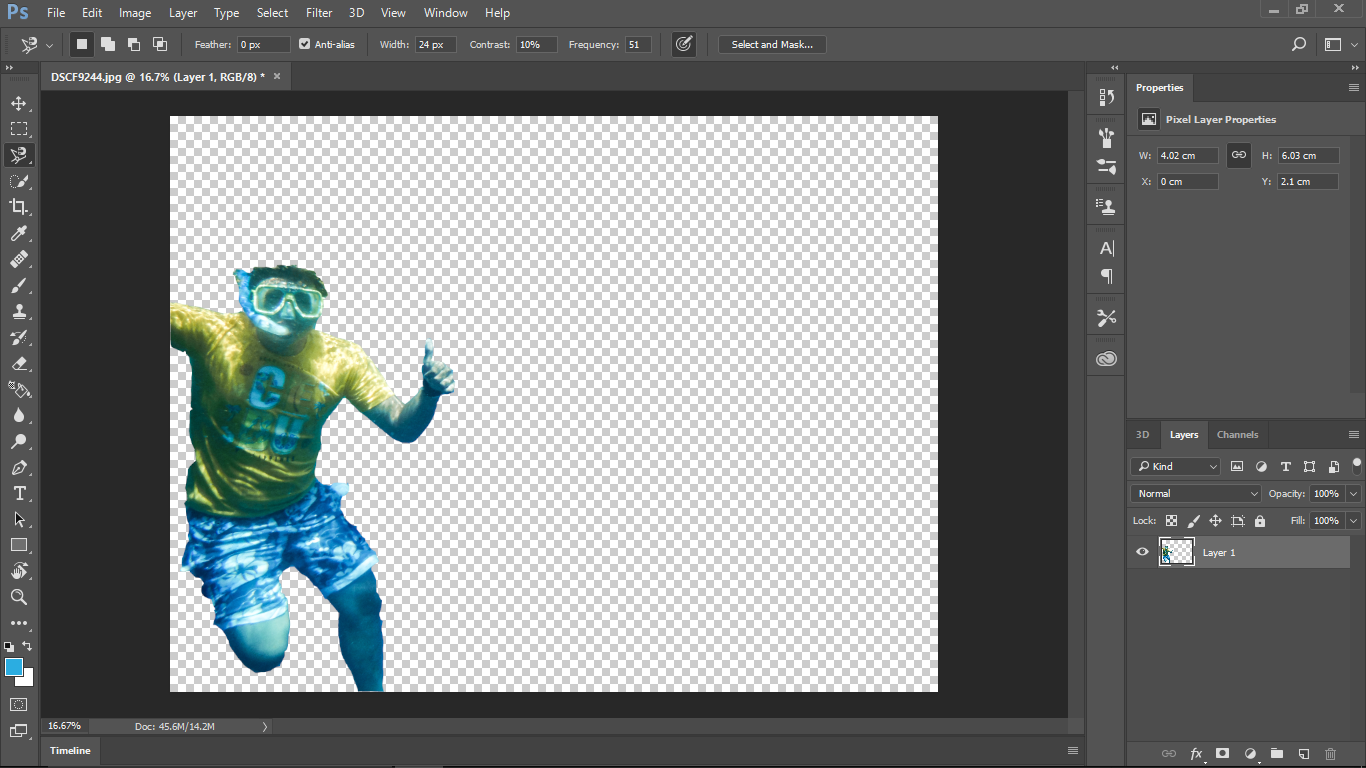Image resolution: width=1366 pixels, height=768 pixels.
Task: Select the Quick Selection tool
Action: (x=19, y=181)
